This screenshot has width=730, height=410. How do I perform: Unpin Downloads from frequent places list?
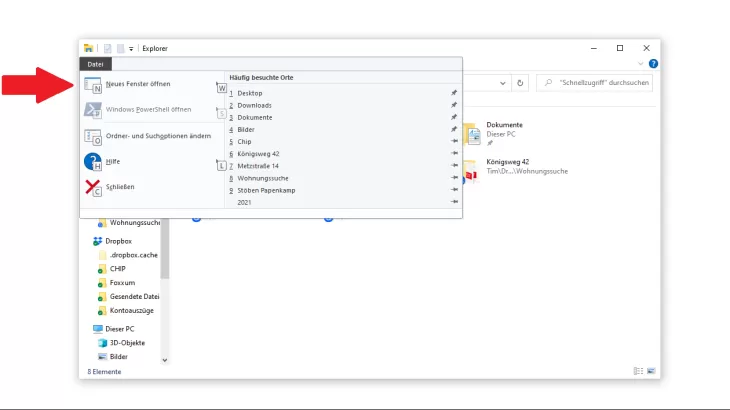coord(454,105)
